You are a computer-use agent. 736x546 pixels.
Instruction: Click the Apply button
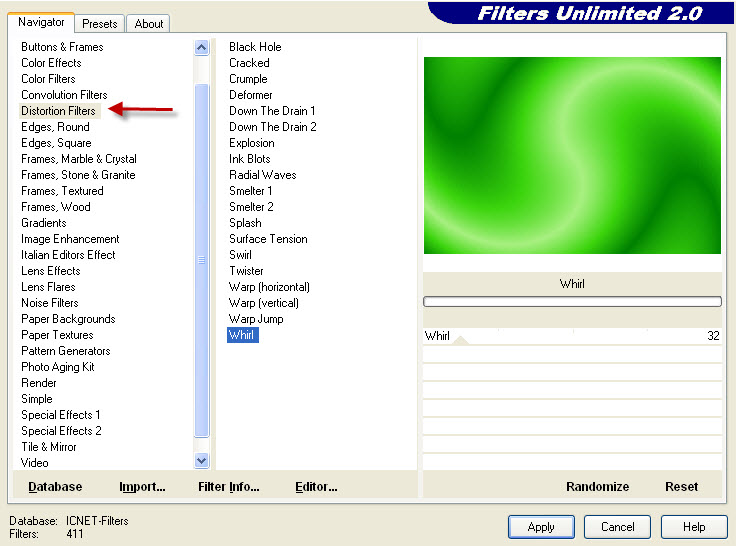coord(541,527)
